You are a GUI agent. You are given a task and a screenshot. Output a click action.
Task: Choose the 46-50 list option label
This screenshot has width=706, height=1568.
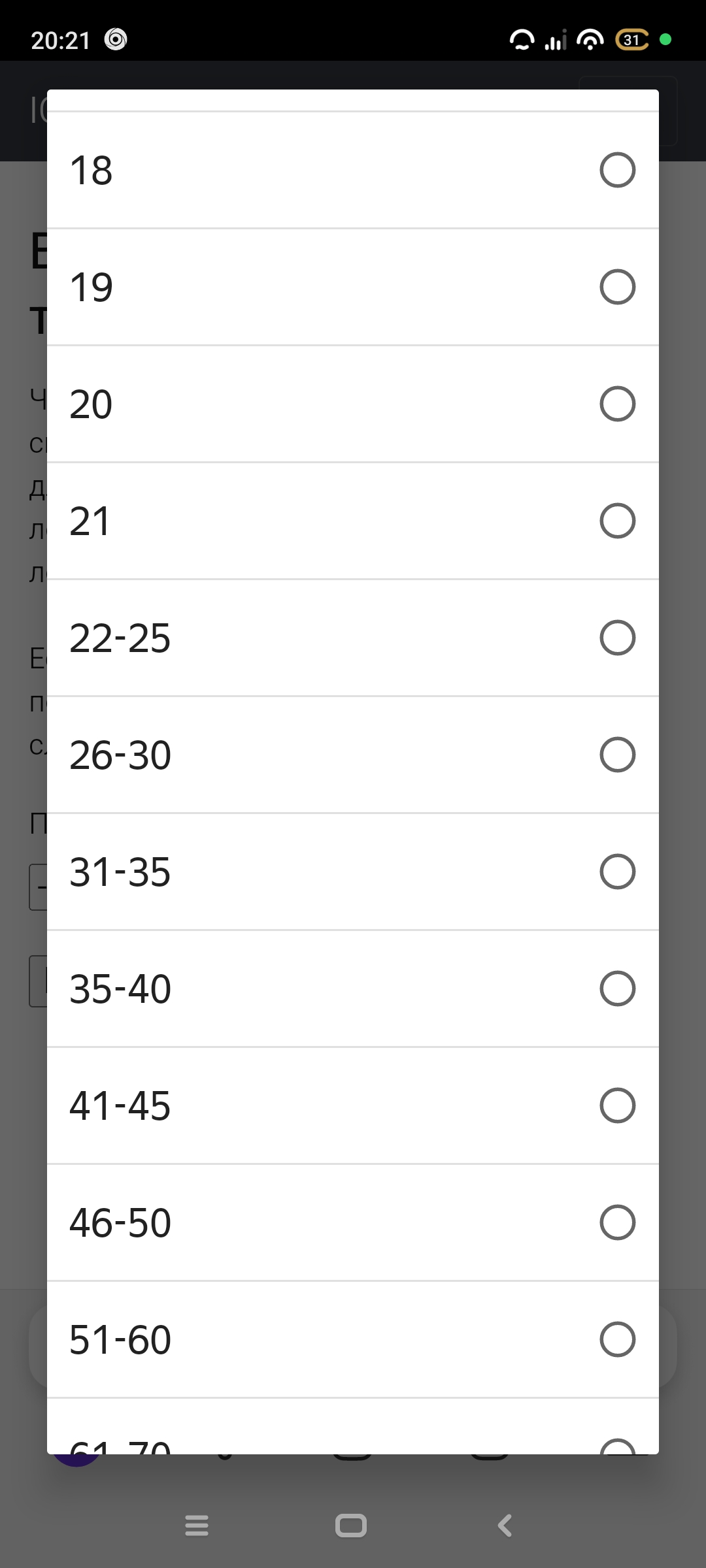point(120,1222)
